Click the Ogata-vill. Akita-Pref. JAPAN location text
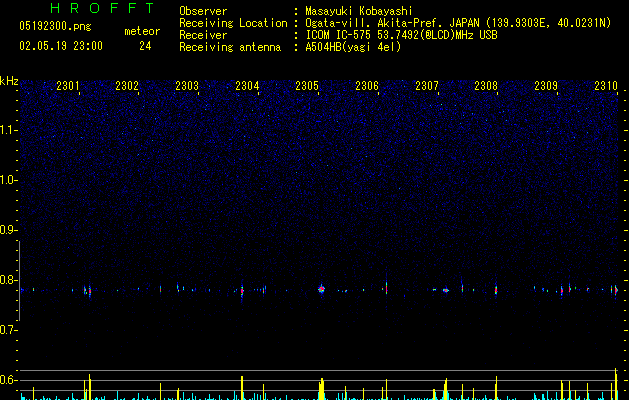Viewport: 629px width, 400px height. coord(458,23)
